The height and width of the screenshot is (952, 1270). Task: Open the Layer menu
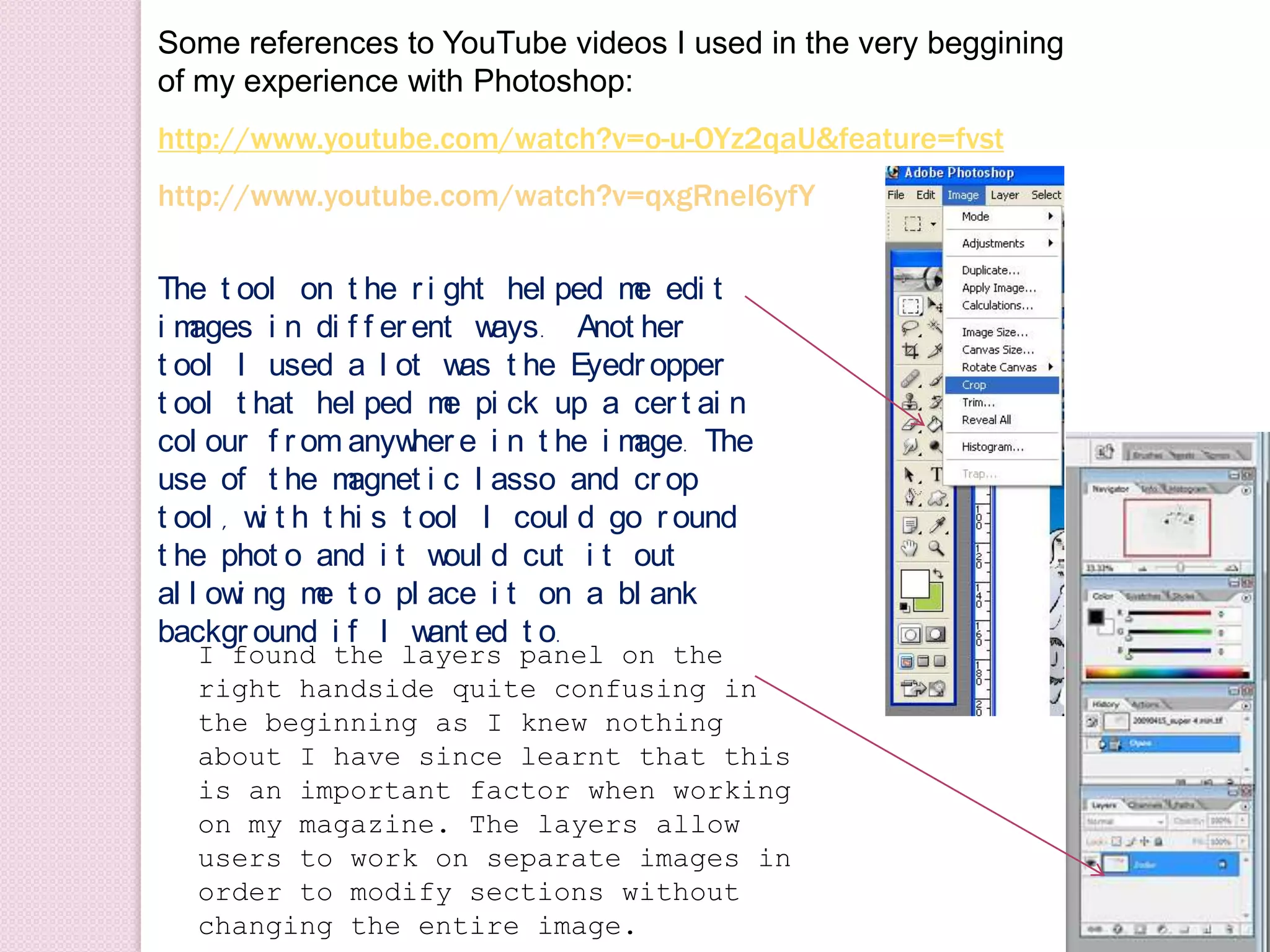(x=1004, y=195)
